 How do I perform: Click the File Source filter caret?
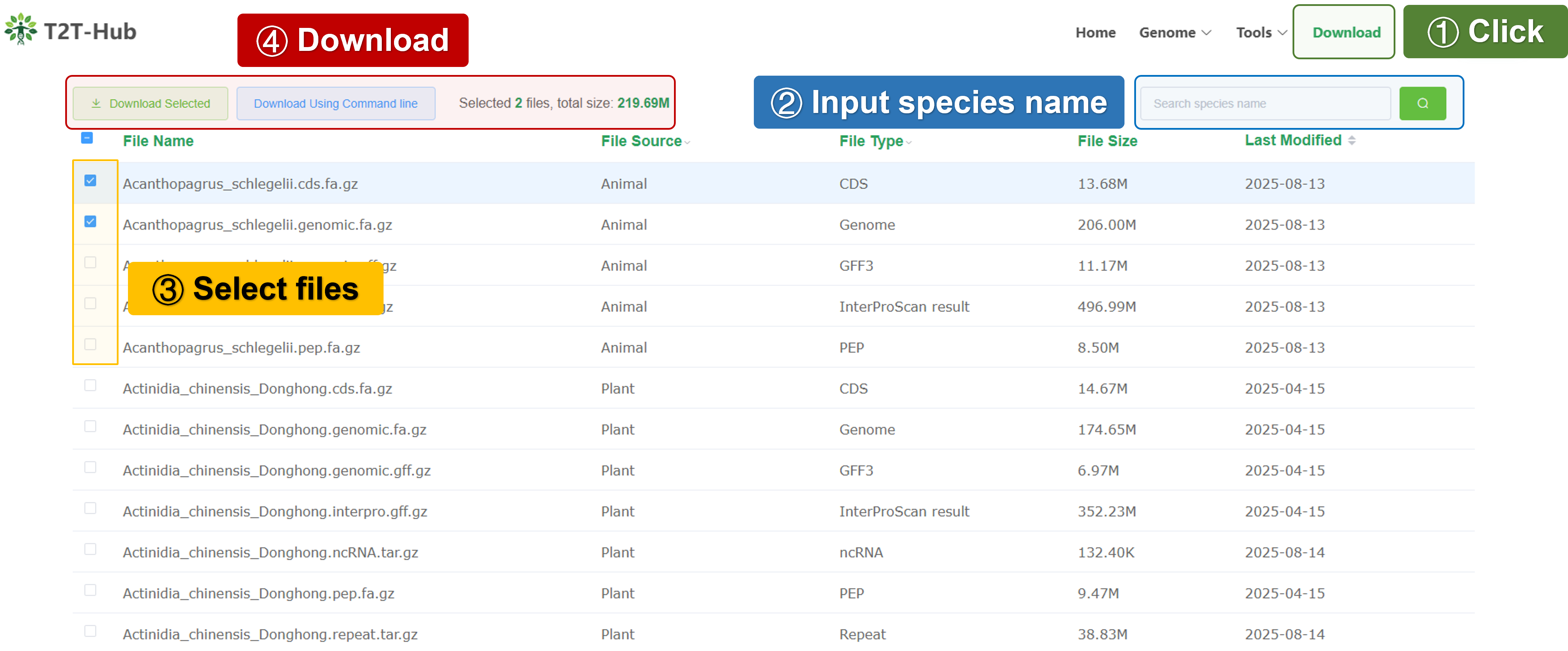tap(687, 143)
